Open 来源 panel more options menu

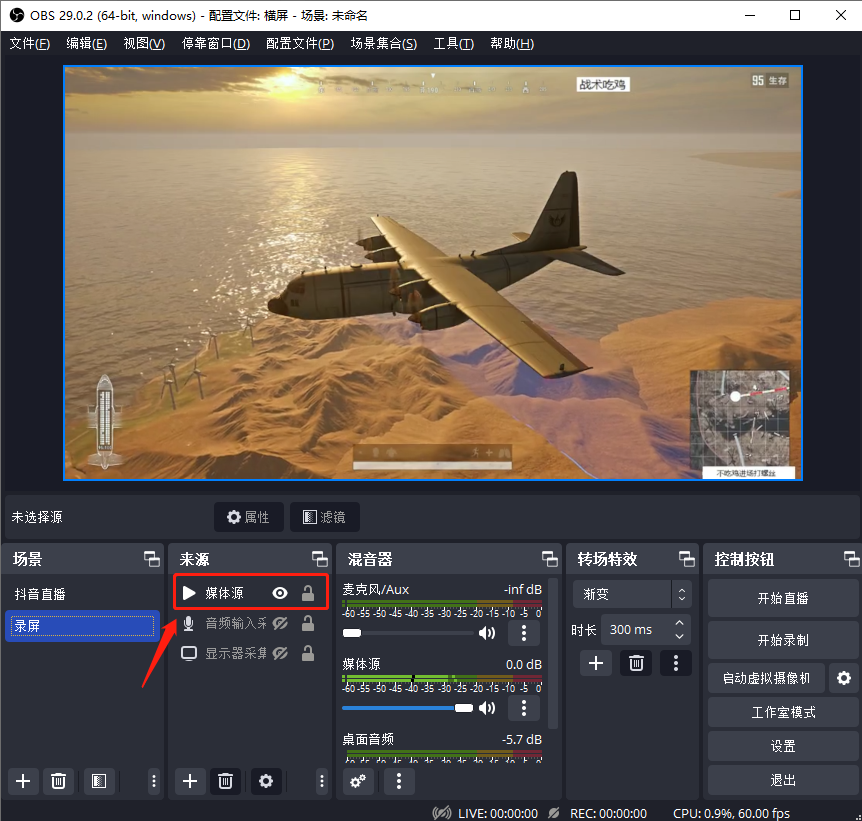(x=322, y=781)
